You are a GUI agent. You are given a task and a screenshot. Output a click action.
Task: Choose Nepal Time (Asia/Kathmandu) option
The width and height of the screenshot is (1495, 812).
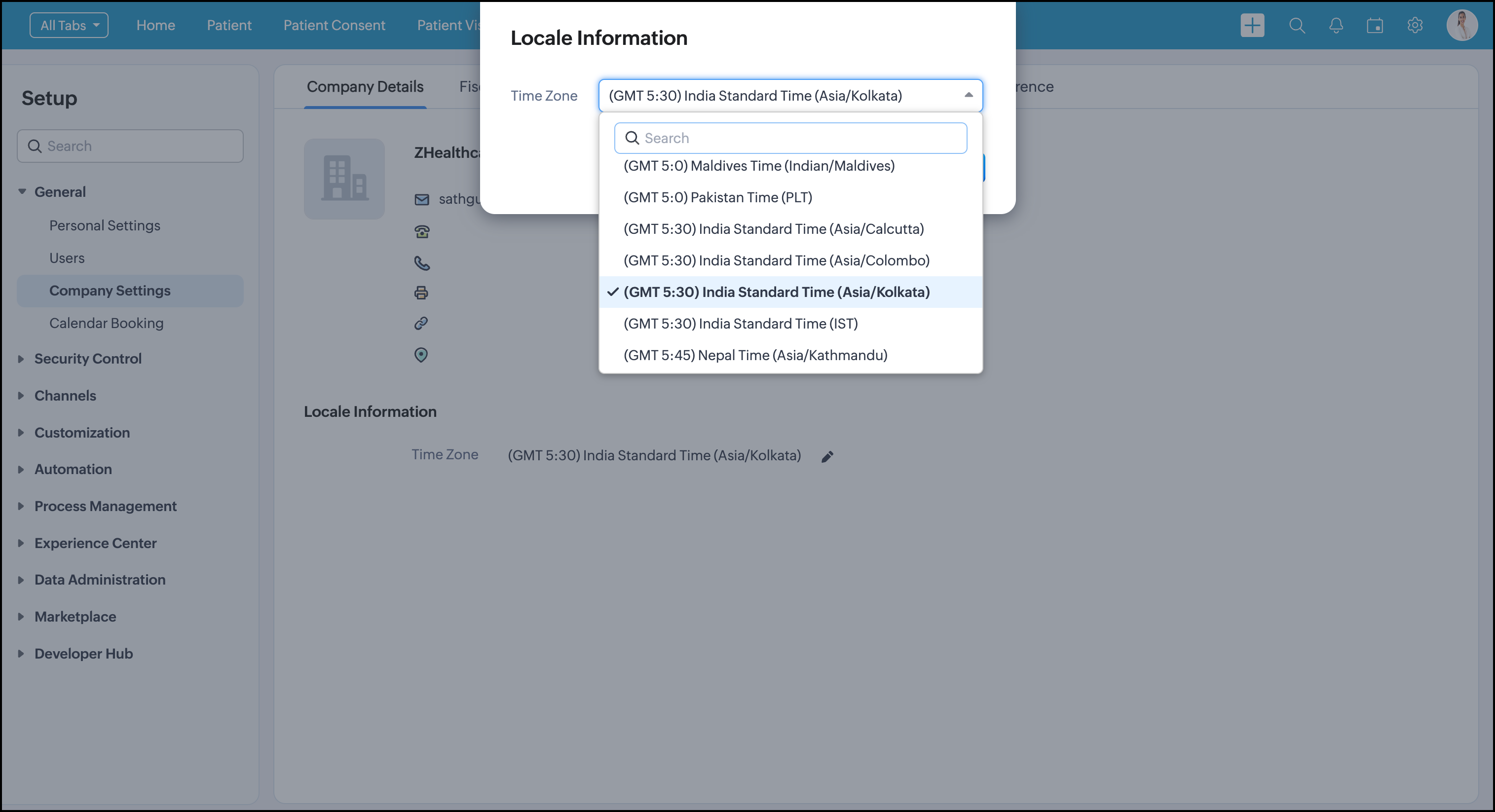tap(755, 355)
